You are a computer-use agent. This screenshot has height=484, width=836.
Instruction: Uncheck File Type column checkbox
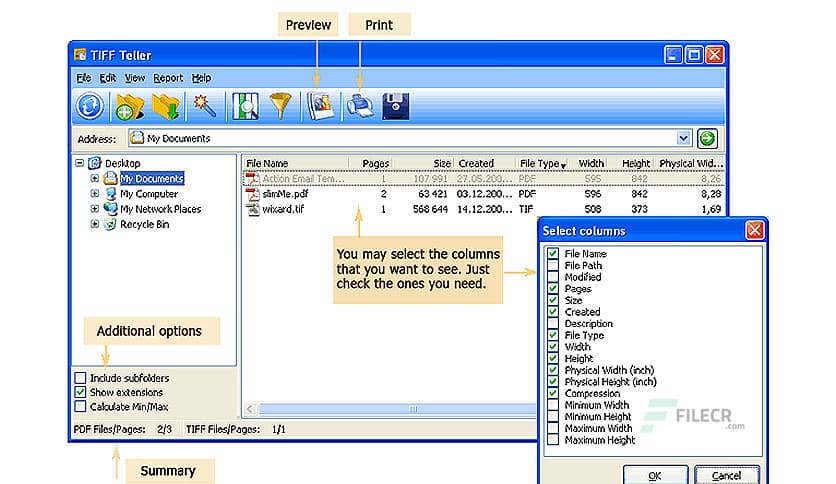click(553, 335)
